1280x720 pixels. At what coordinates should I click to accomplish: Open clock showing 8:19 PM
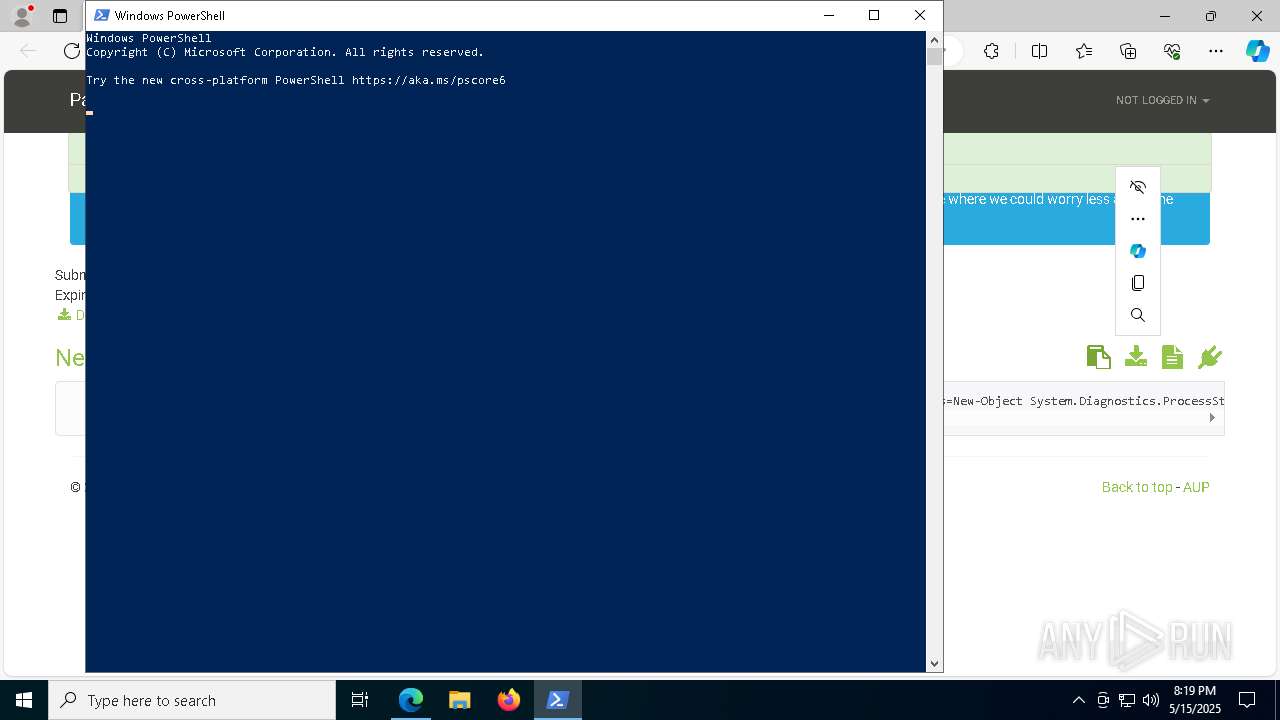pyautogui.click(x=1194, y=700)
